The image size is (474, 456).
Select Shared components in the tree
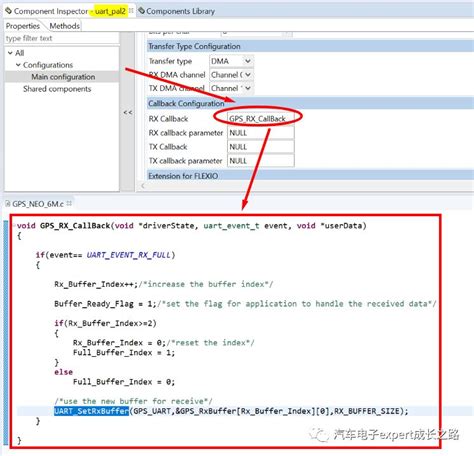coord(57,89)
